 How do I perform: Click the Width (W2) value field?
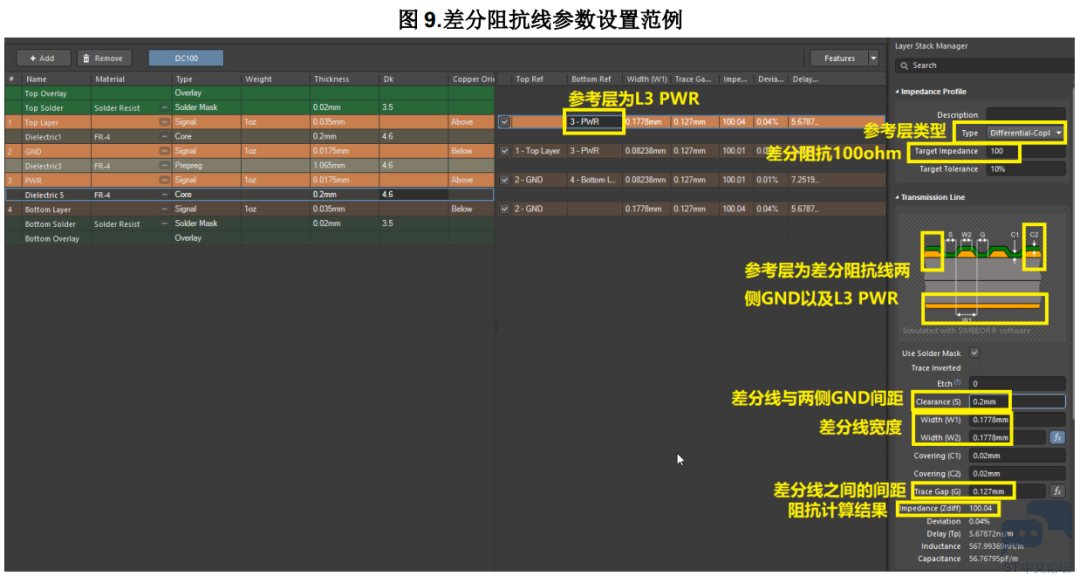click(1007, 438)
